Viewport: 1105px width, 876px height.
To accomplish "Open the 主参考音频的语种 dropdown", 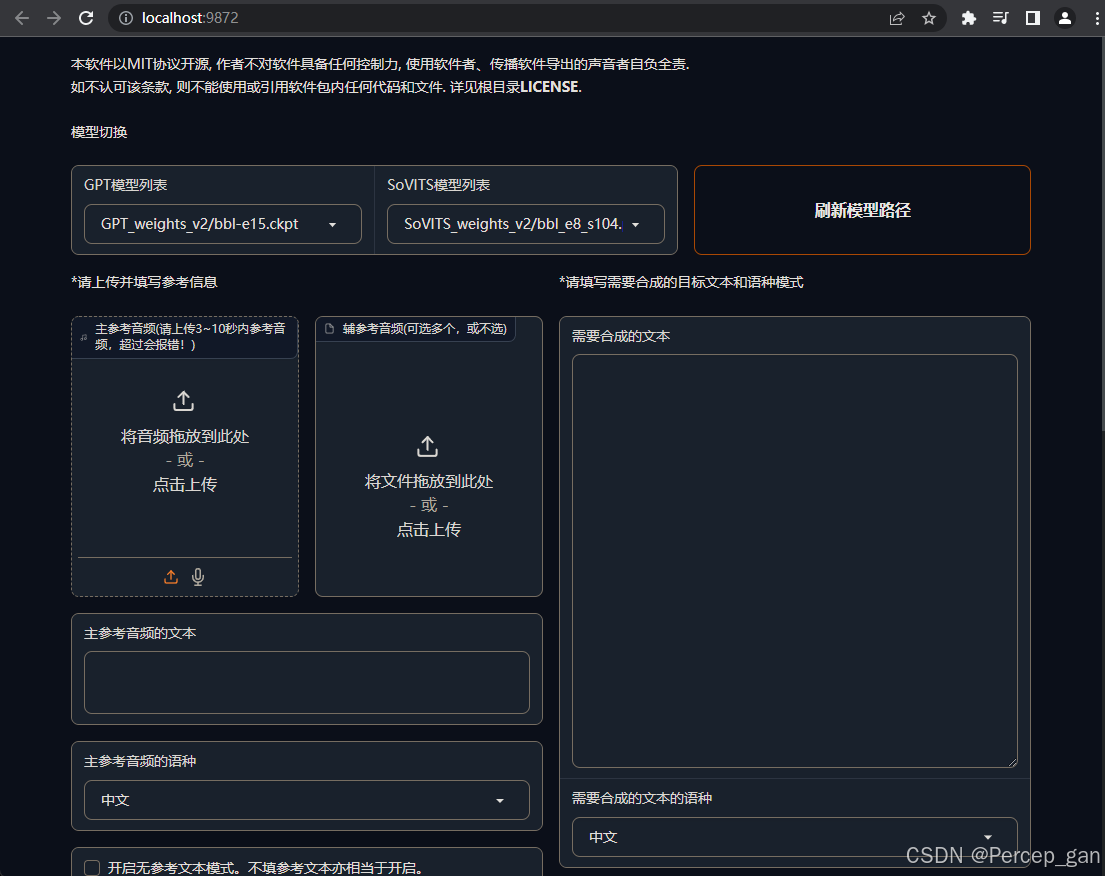I will point(307,800).
